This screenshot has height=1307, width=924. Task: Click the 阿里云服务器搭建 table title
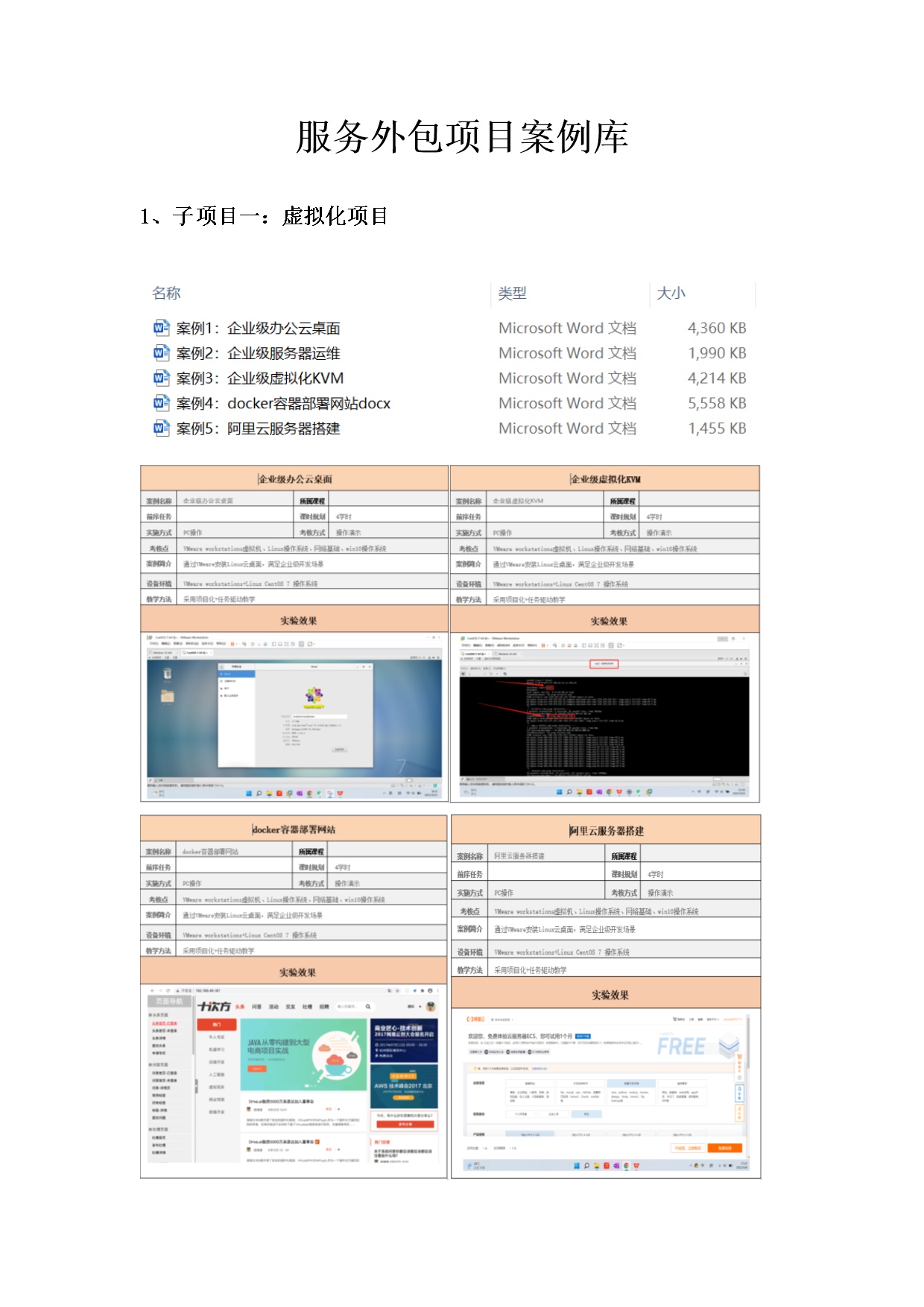(607, 831)
